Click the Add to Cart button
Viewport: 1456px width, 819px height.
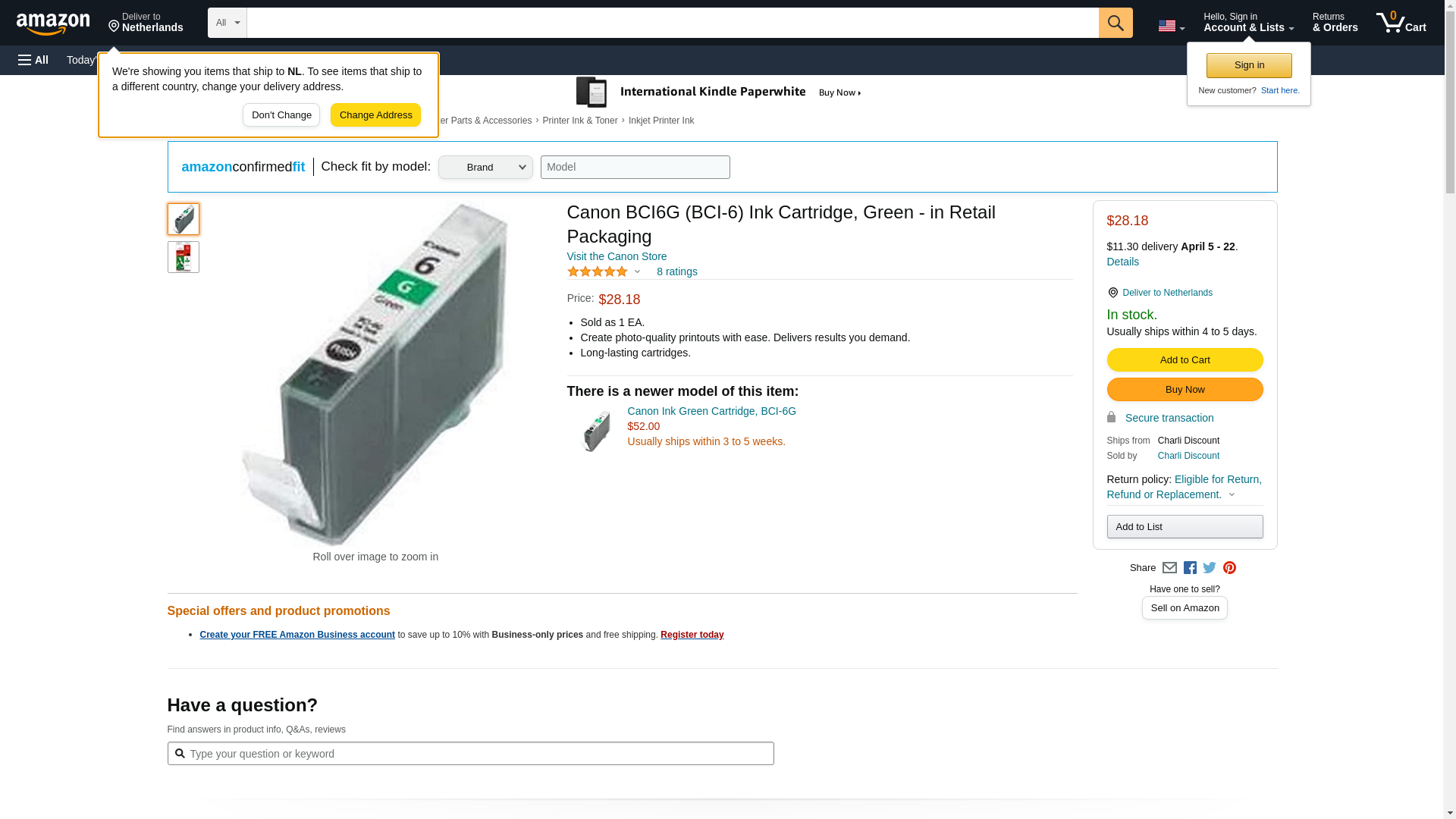[x=1185, y=360]
